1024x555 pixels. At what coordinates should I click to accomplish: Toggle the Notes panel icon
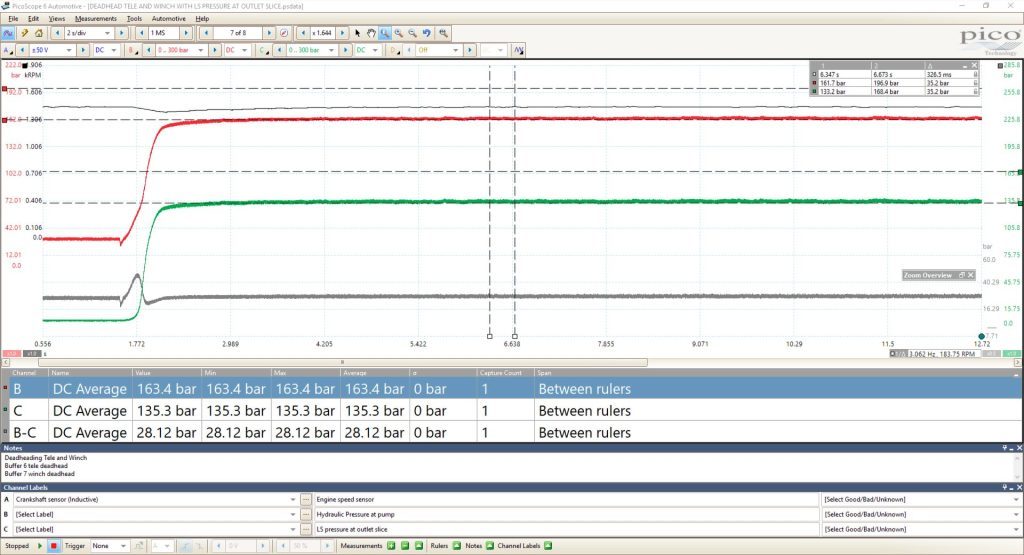coord(489,546)
